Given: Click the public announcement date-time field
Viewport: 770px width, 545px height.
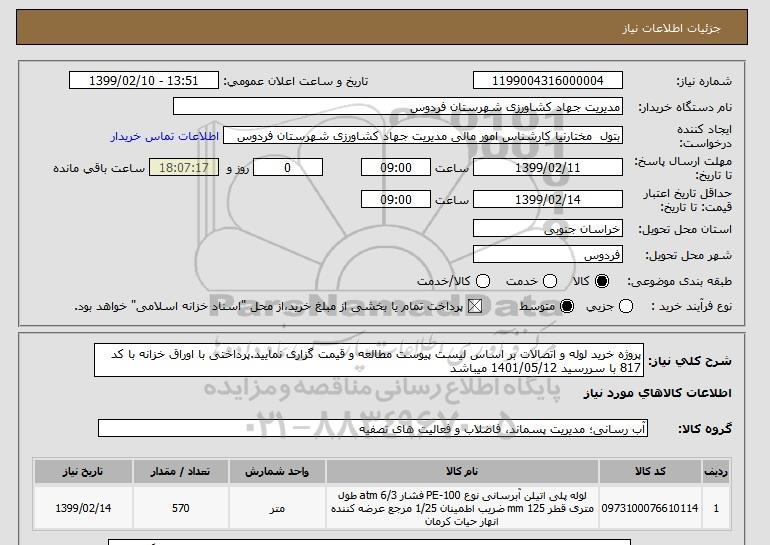Looking at the screenshot, I should [x=144, y=81].
